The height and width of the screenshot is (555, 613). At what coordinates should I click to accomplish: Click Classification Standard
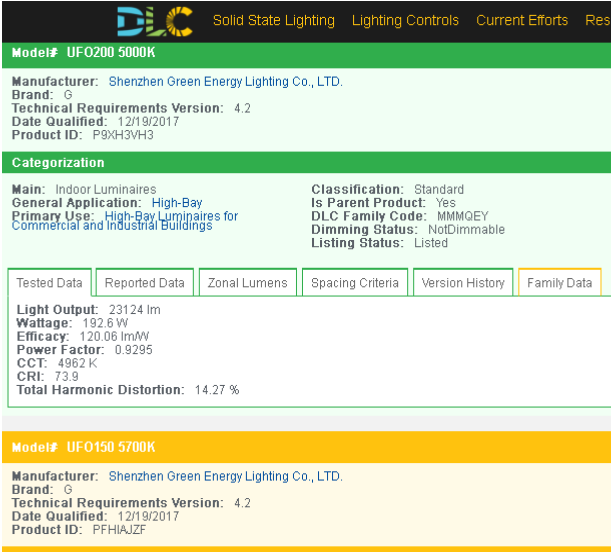pos(439,190)
